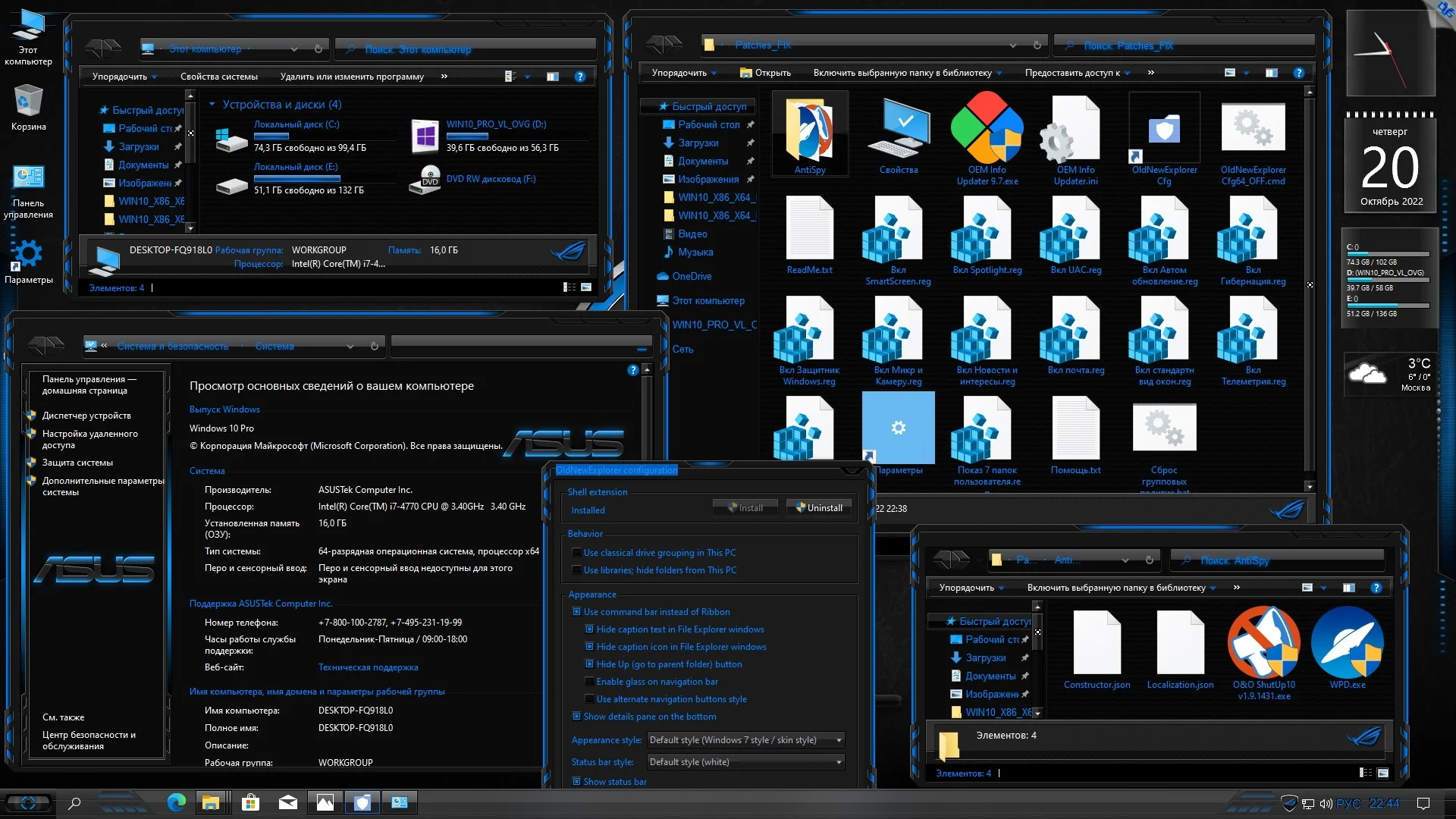Check Enable glass on navigation bar

click(590, 682)
